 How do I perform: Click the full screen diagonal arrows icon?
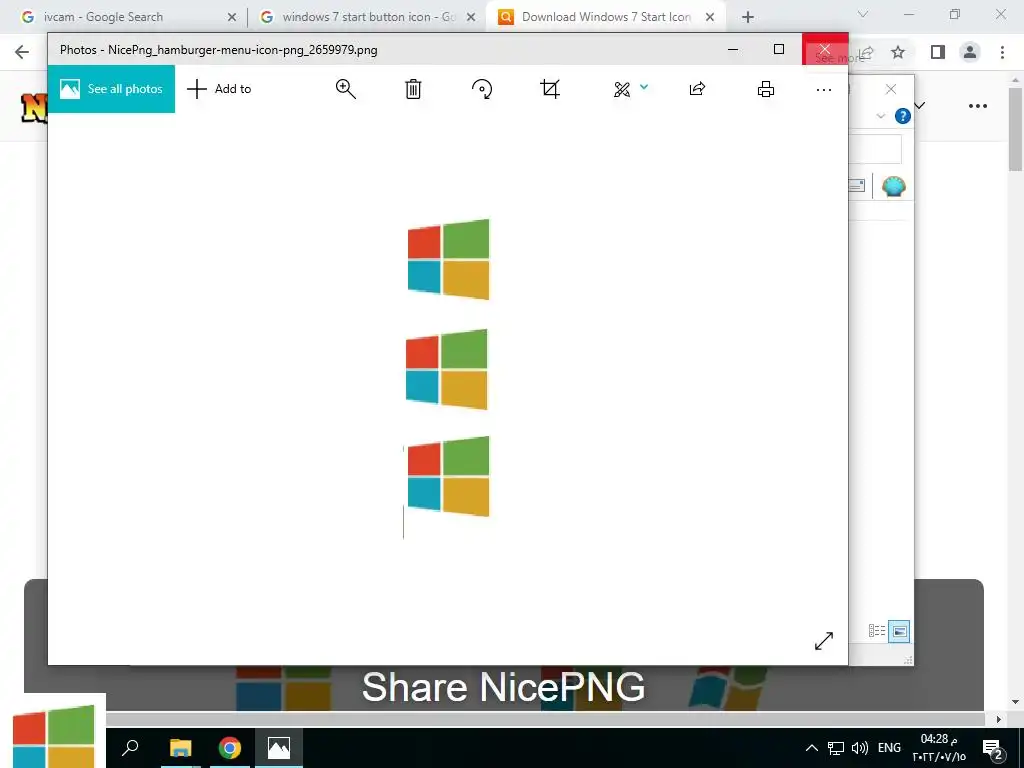pos(824,641)
